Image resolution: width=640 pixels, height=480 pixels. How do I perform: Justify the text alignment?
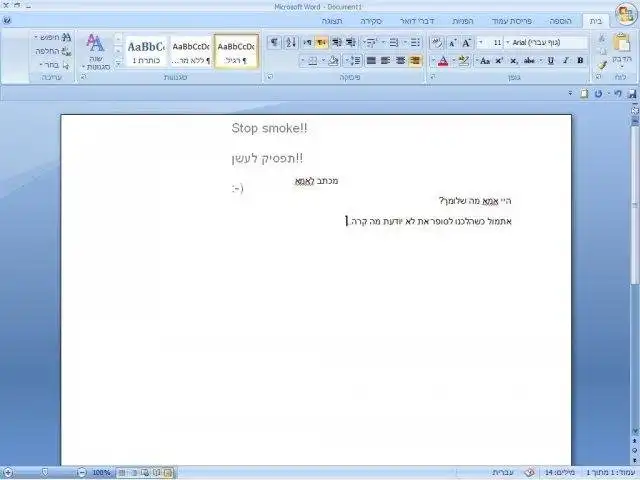(x=371, y=61)
